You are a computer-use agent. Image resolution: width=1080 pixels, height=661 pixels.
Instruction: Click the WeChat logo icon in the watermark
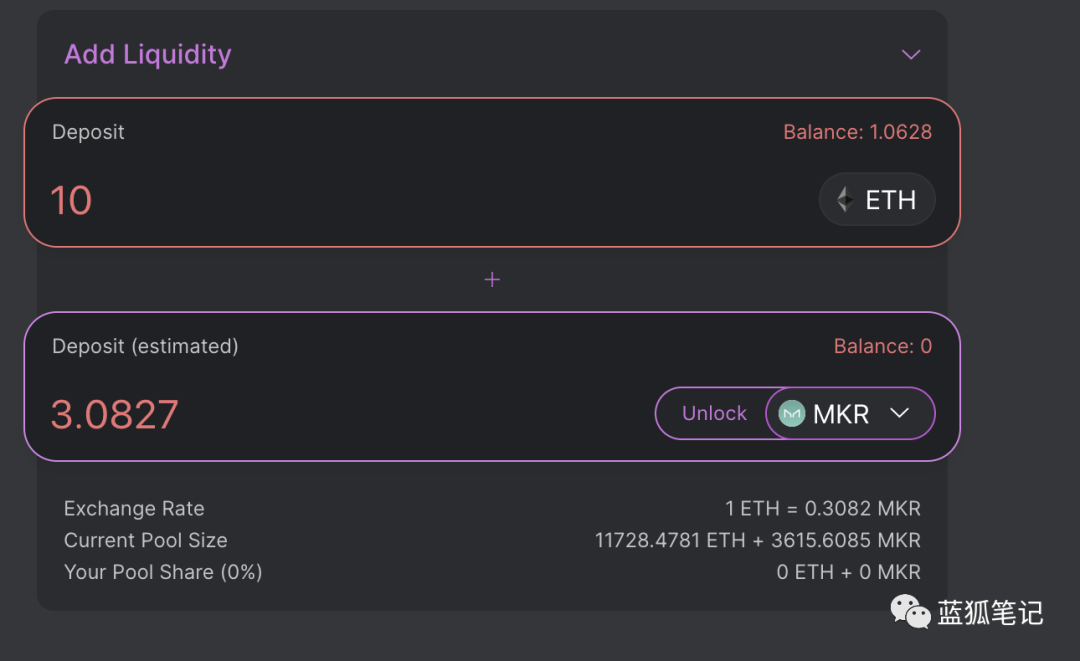coord(910,611)
